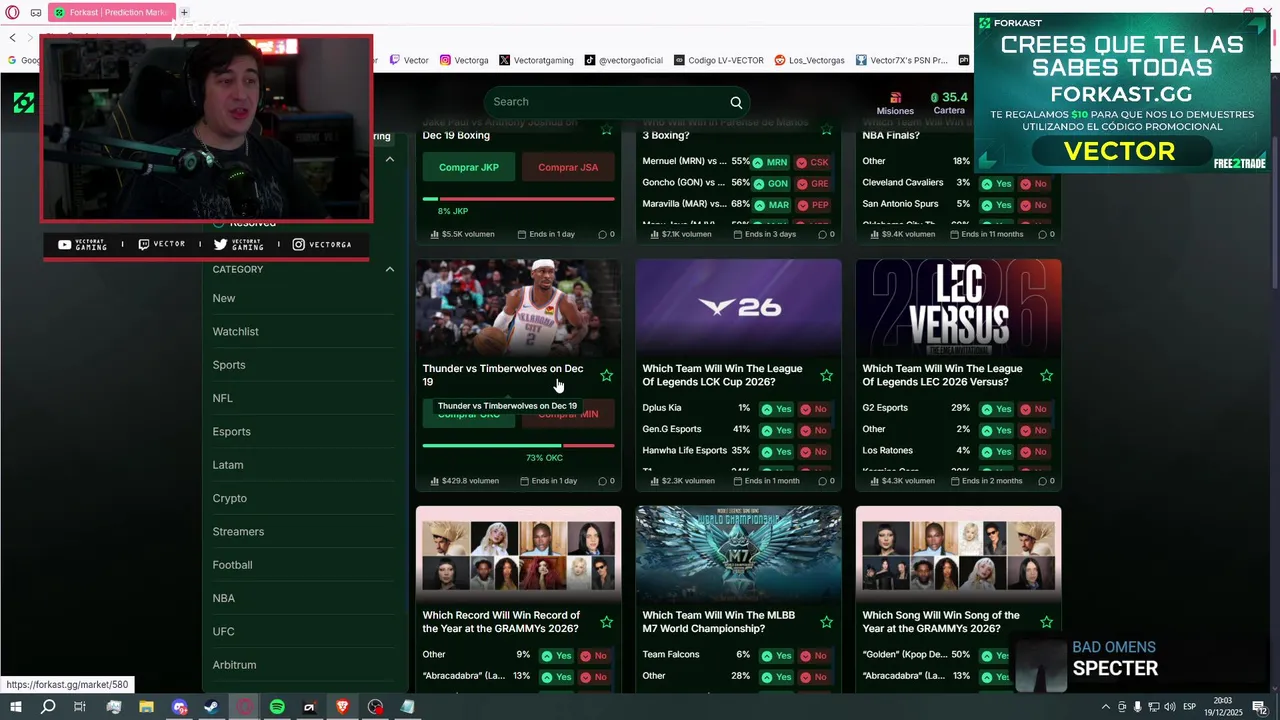Select the Arbitrum category
The width and height of the screenshot is (1280, 720).
coord(234,665)
